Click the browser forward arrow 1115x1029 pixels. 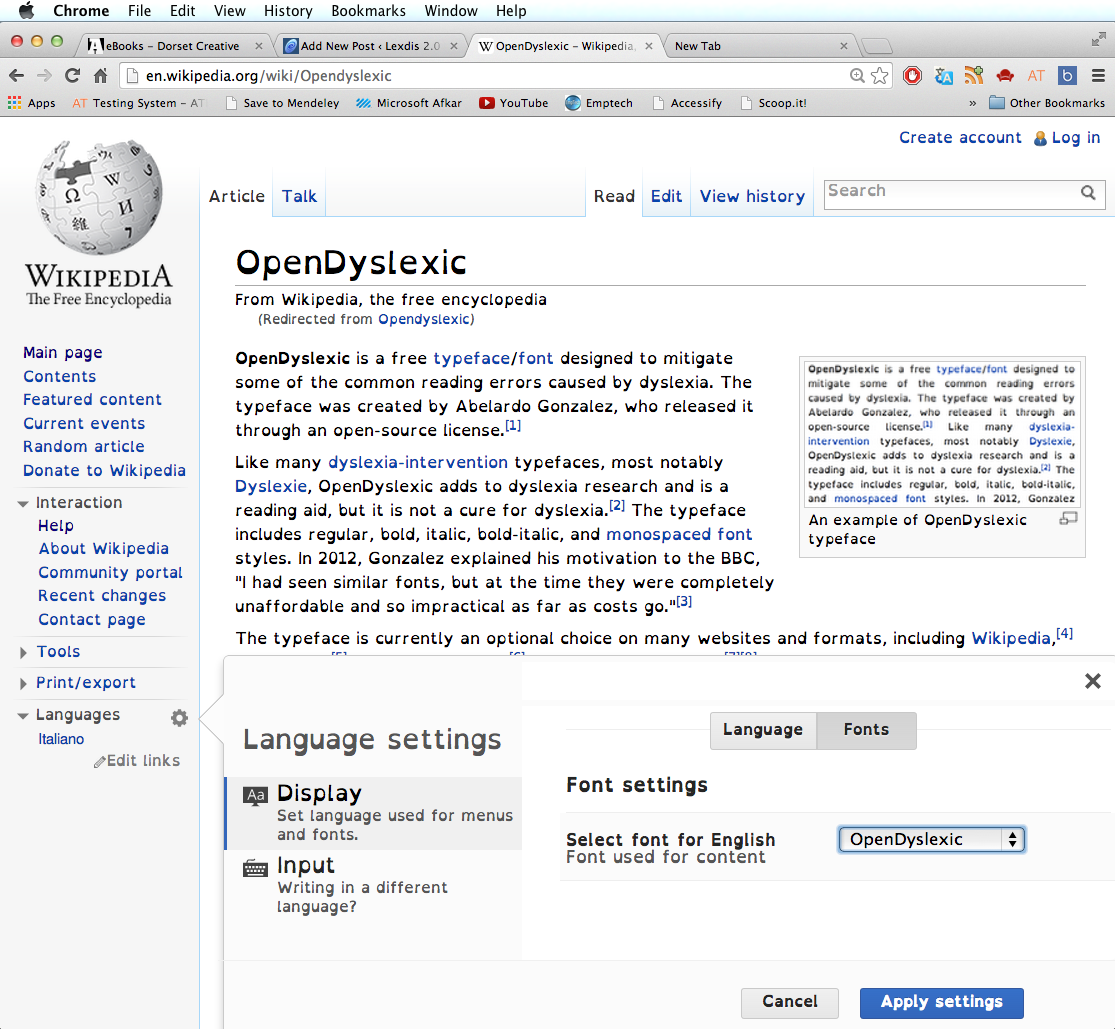click(44, 75)
